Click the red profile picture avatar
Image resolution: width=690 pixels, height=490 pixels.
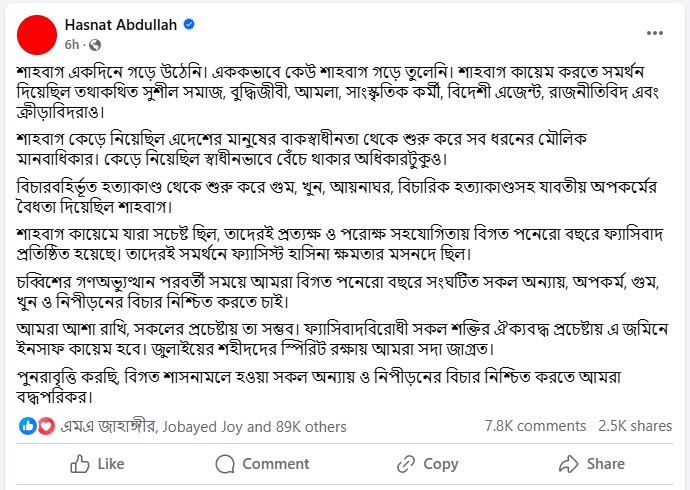(37, 35)
